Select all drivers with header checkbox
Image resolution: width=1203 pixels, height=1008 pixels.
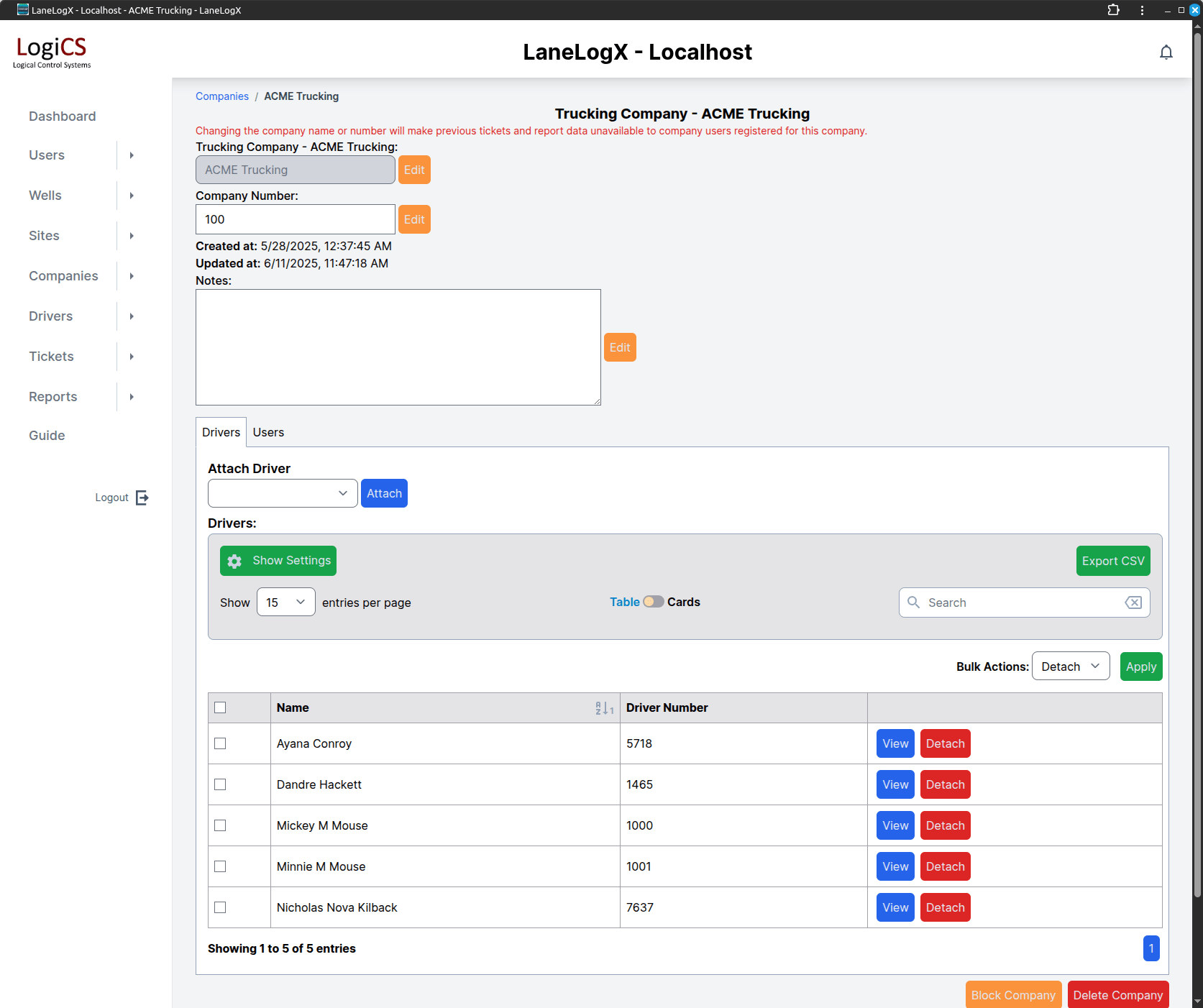click(220, 707)
